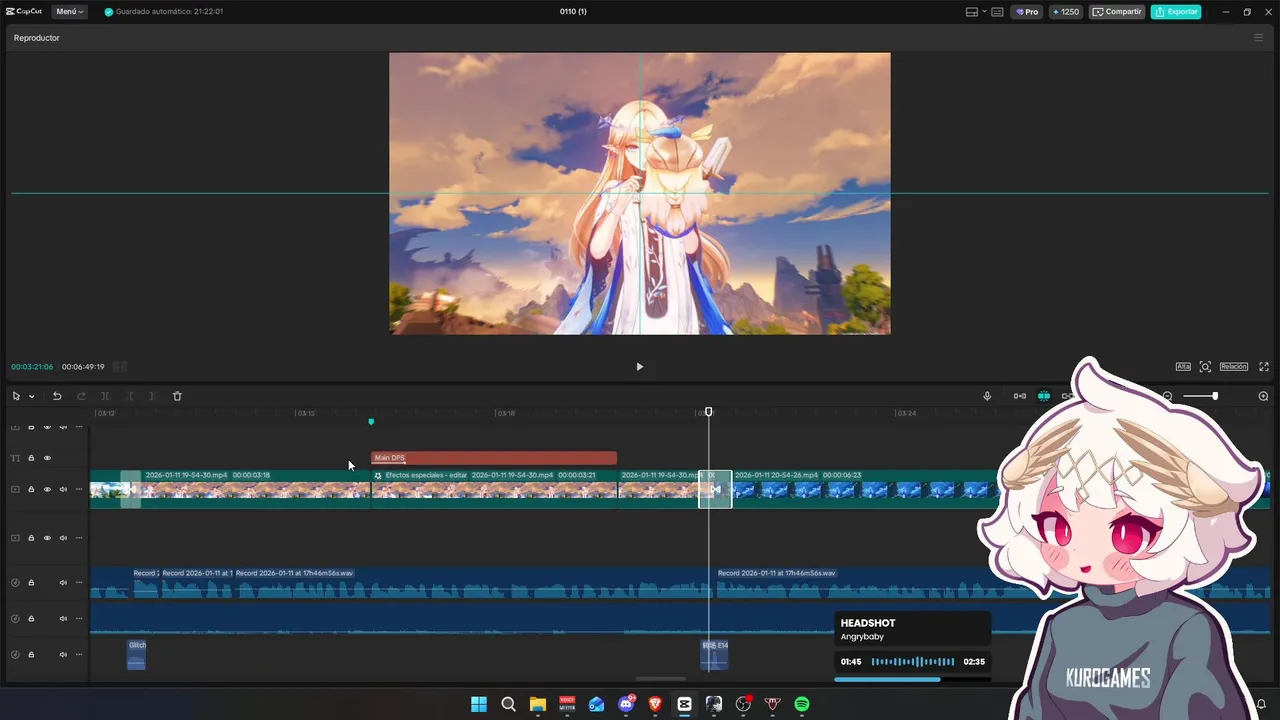
Task: Click the pointer selection tool icon
Action: [16, 396]
